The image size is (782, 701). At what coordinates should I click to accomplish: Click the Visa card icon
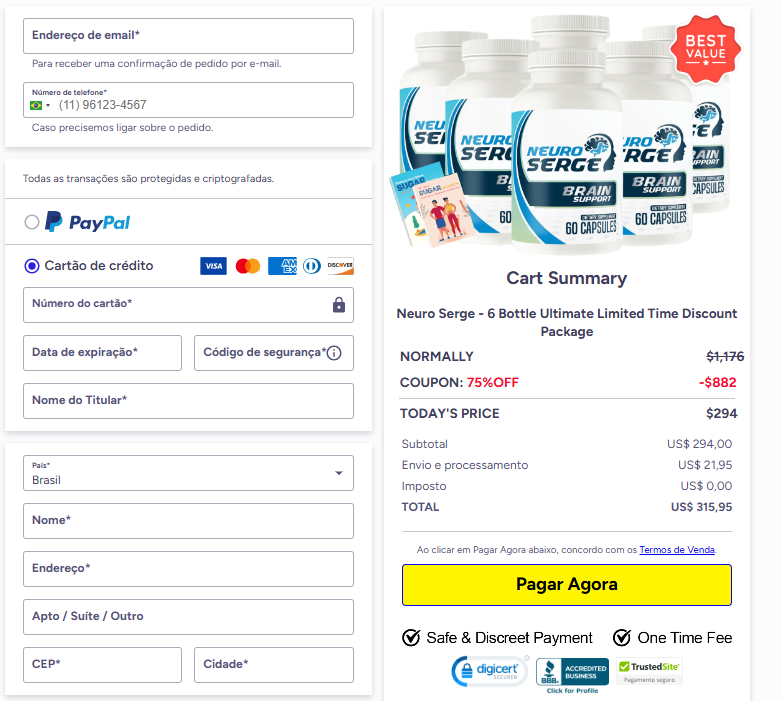[213, 266]
